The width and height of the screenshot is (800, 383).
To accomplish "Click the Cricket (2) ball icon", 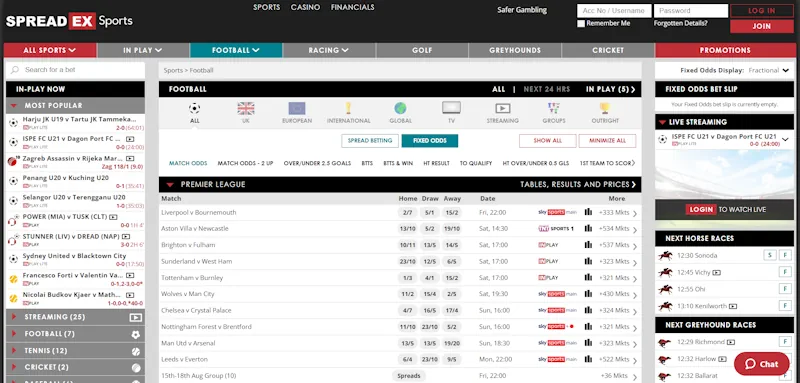I will point(136,368).
